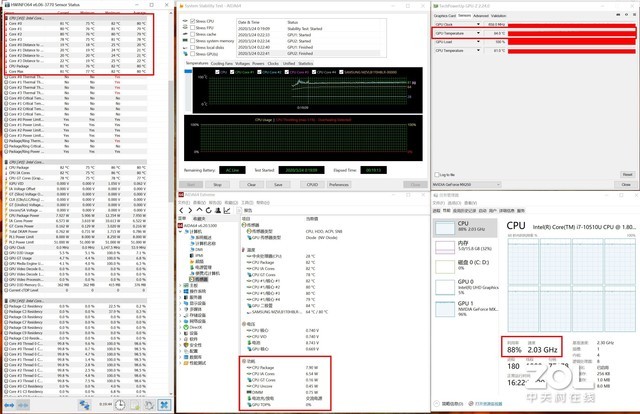Image resolution: width=640 pixels, height=414 pixels.
Task: Open CPU Temperature sensor dropdown in GPU-Z
Action: pos(478,51)
